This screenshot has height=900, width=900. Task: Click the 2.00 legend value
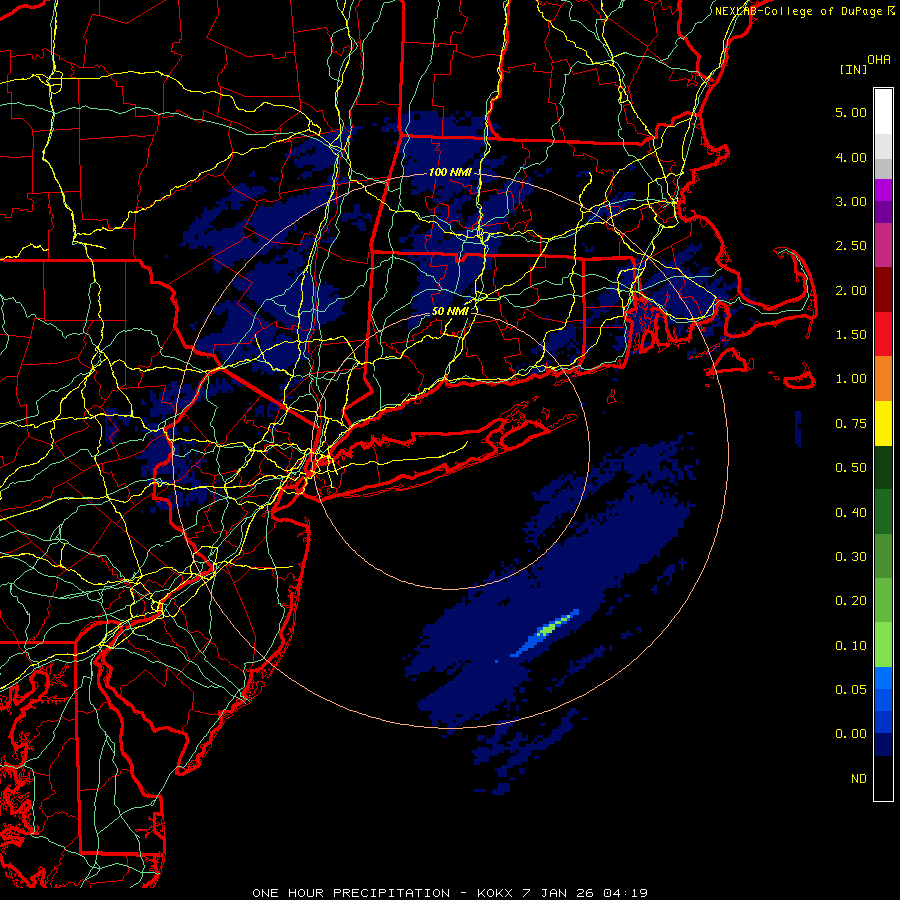tap(851, 290)
